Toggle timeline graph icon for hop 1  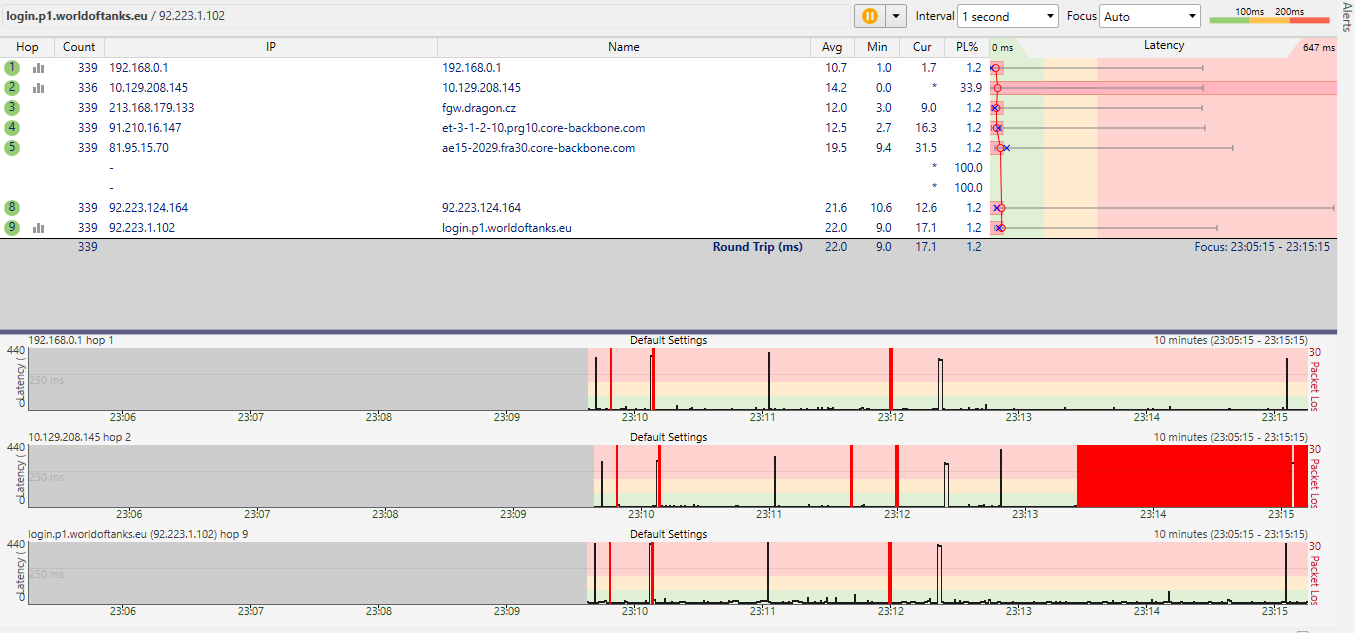39,68
